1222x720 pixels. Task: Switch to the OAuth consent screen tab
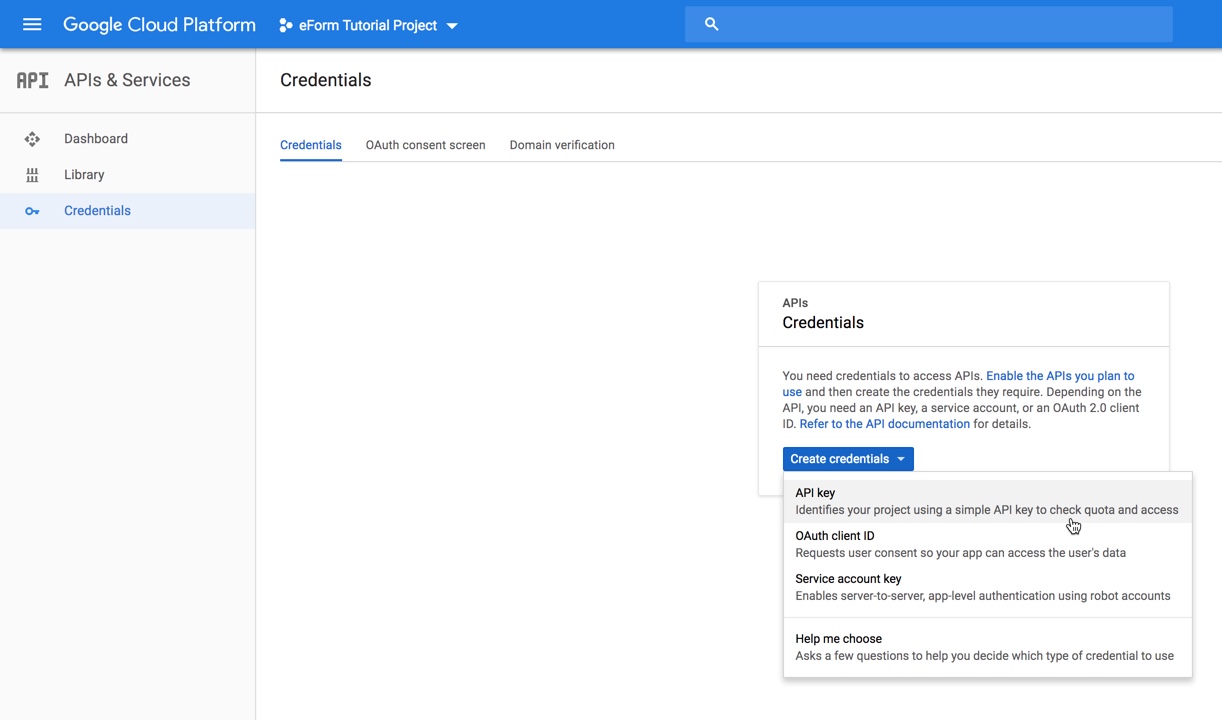pos(425,145)
